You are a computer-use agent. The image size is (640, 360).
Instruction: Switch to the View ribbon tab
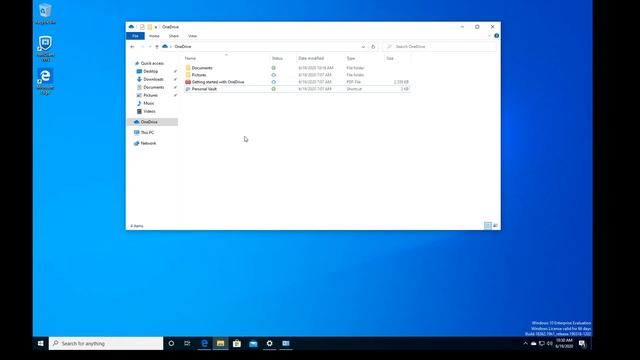[192, 36]
